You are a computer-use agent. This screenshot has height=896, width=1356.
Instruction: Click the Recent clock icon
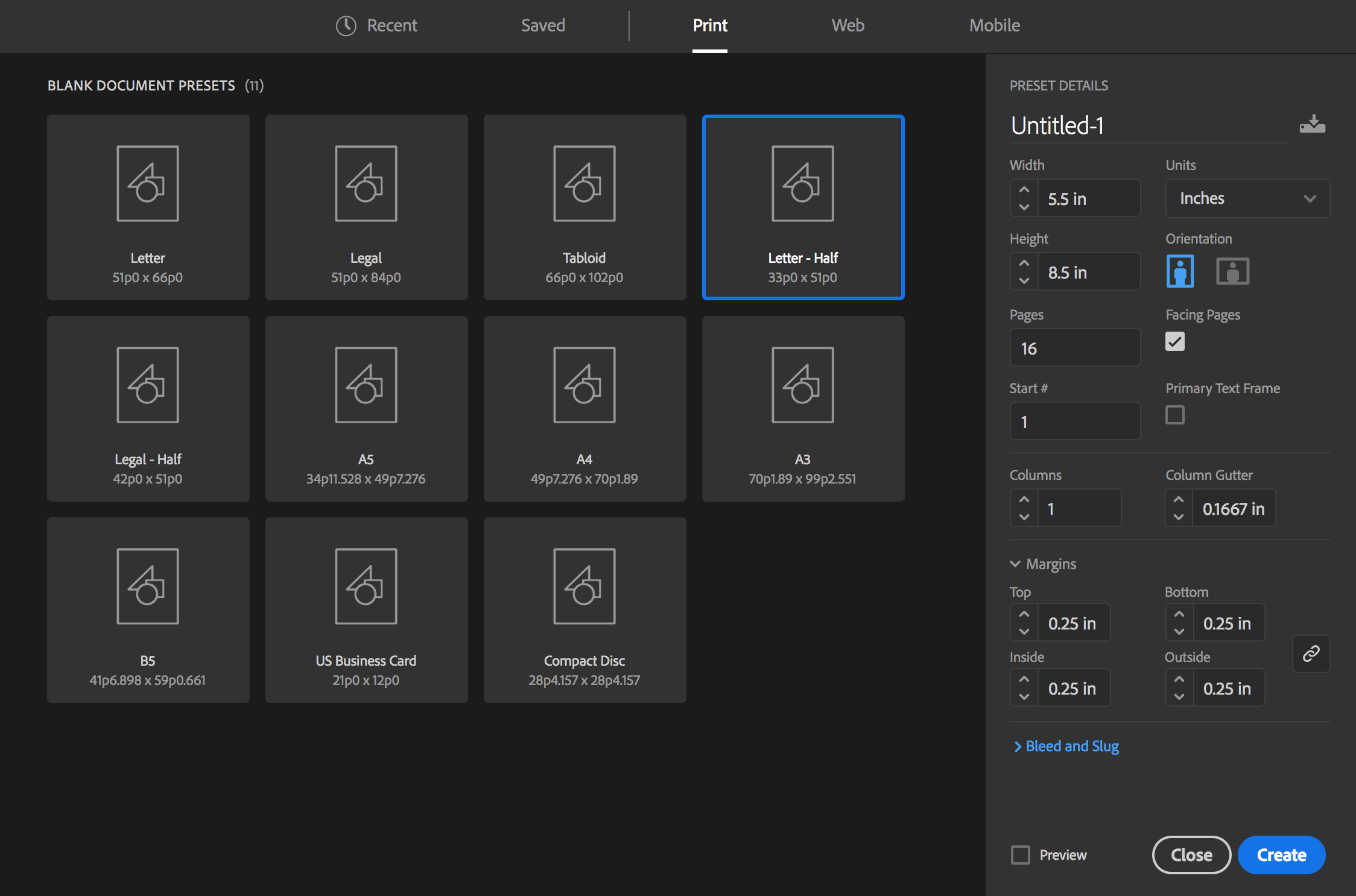pyautogui.click(x=346, y=25)
